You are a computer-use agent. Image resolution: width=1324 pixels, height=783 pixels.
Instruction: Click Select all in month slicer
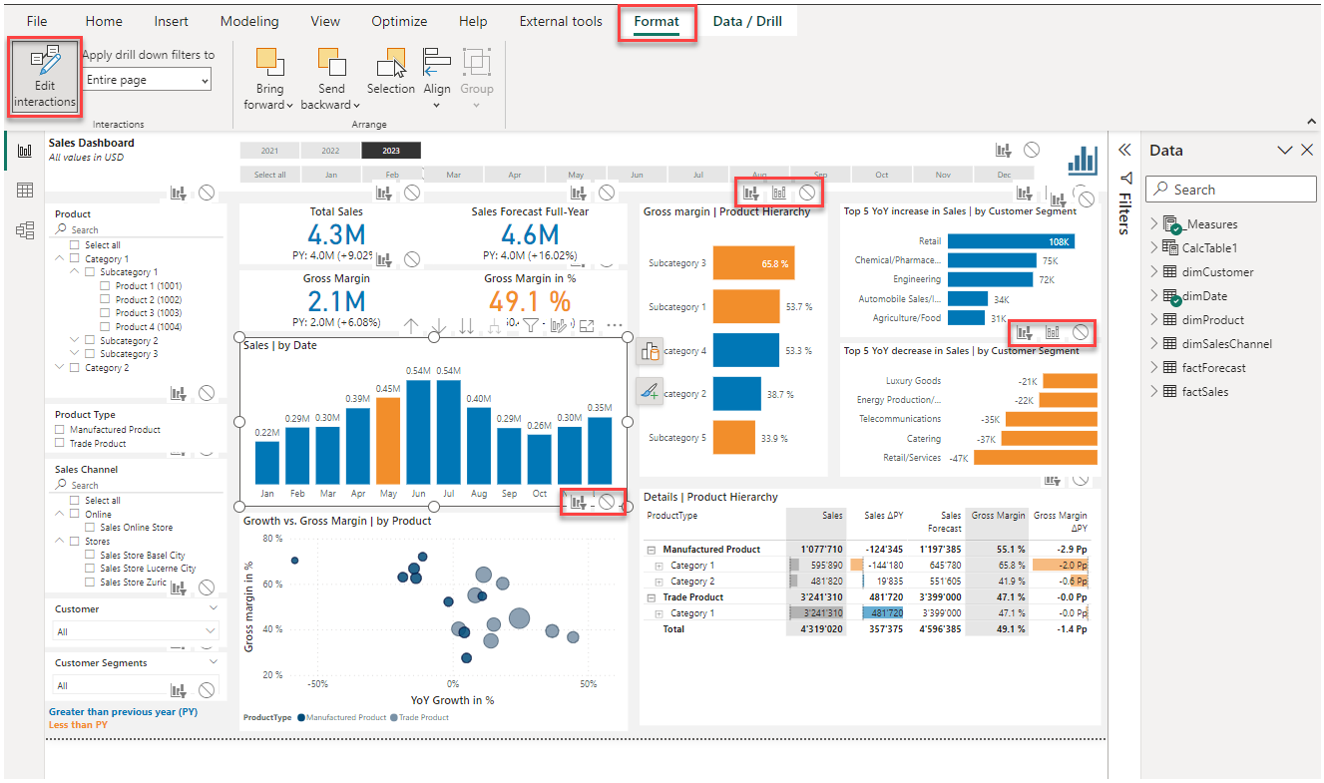[x=270, y=175]
